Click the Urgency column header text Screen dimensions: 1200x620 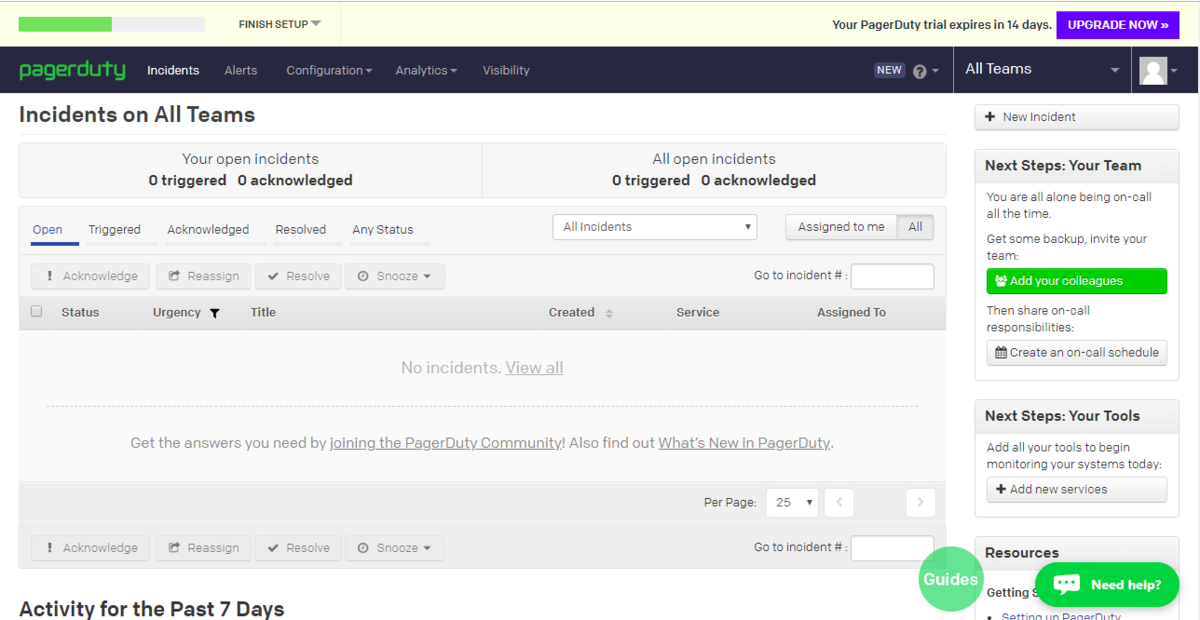[177, 312]
